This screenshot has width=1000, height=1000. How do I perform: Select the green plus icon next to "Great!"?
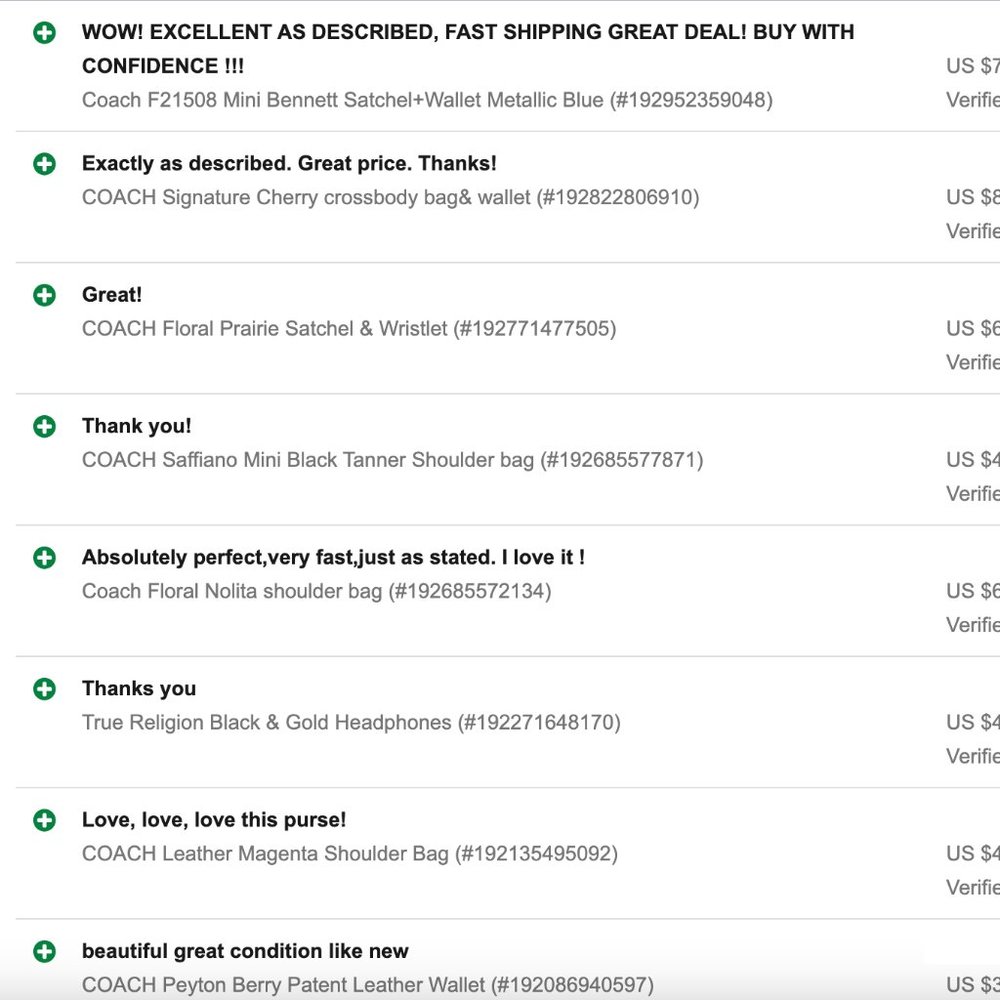click(44, 295)
